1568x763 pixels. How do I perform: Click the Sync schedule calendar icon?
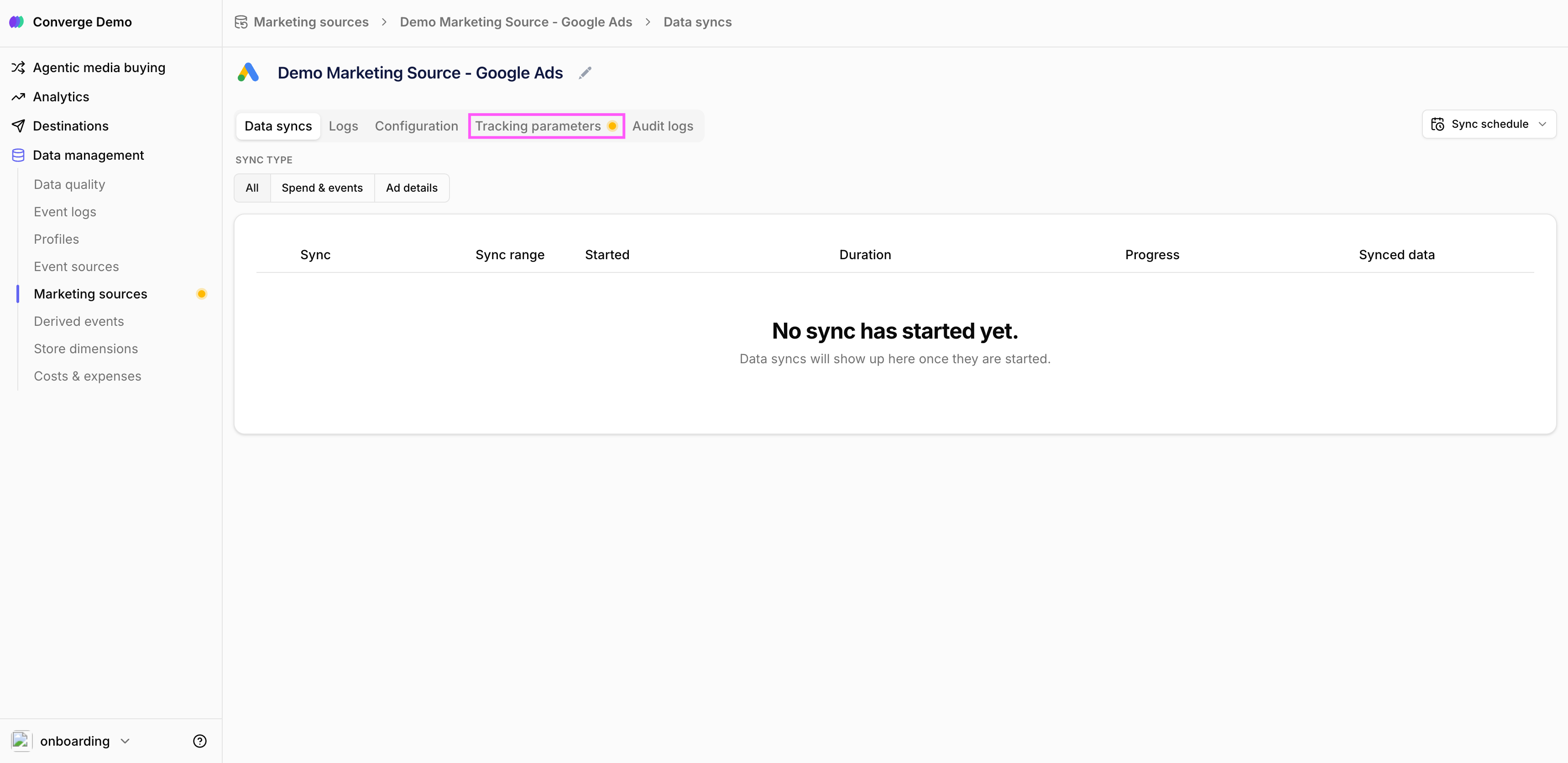1437,124
